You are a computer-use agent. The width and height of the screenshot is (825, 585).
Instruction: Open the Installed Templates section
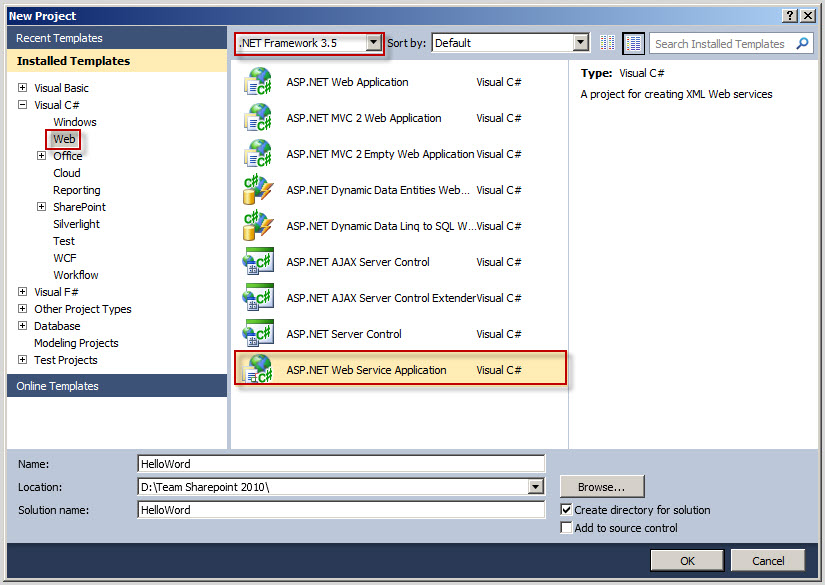click(x=117, y=60)
